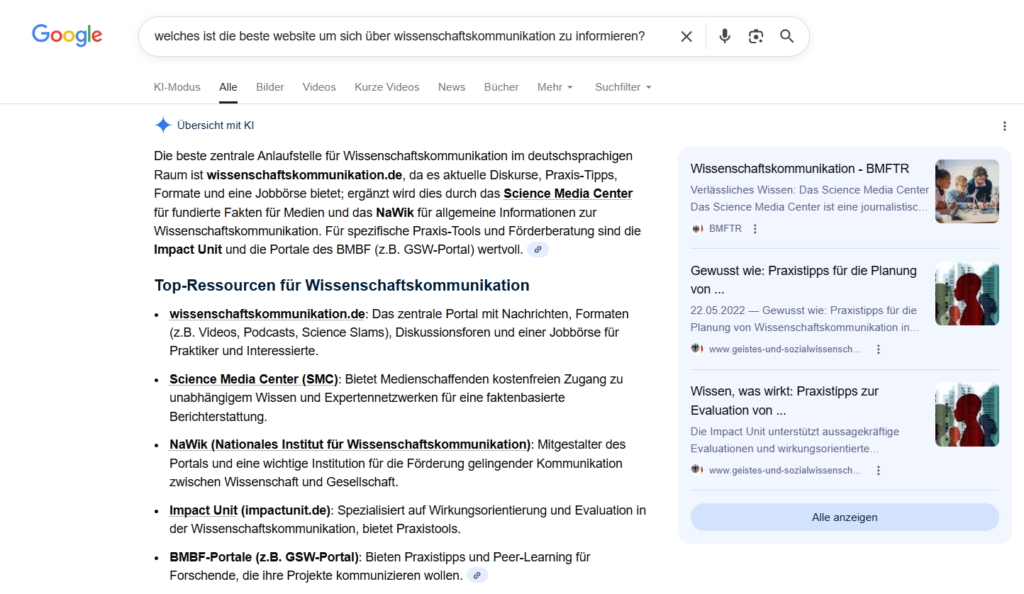
Task: Select the KI-Modus tab
Action: pos(177,87)
